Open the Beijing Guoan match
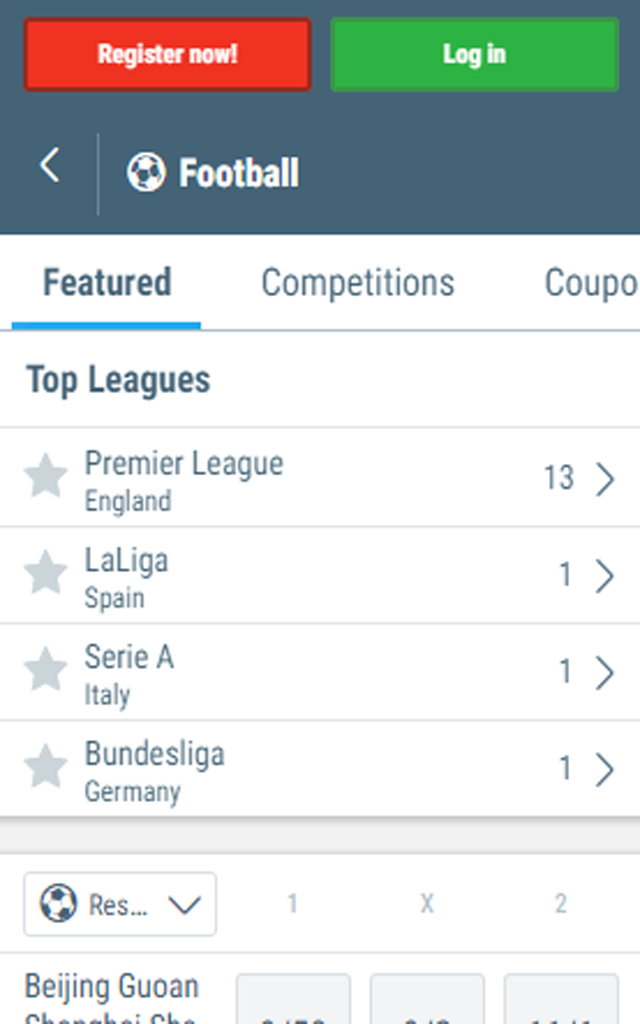The image size is (640, 1024). [x=112, y=998]
